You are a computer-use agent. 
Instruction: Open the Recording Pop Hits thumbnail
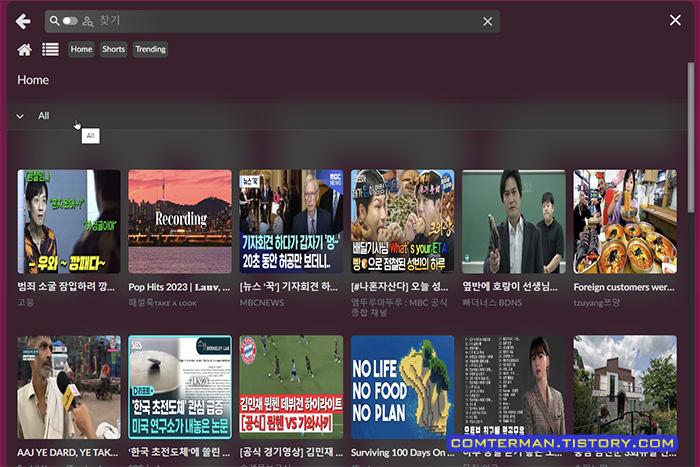(x=180, y=221)
